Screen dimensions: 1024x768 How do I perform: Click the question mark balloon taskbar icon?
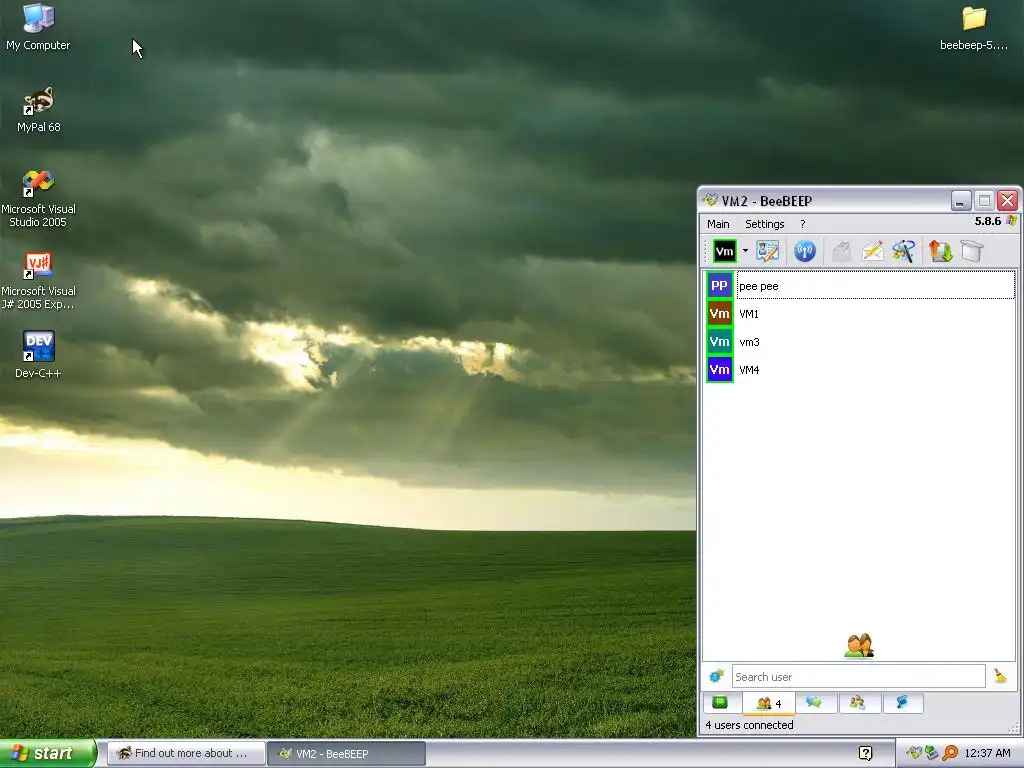[x=865, y=754]
